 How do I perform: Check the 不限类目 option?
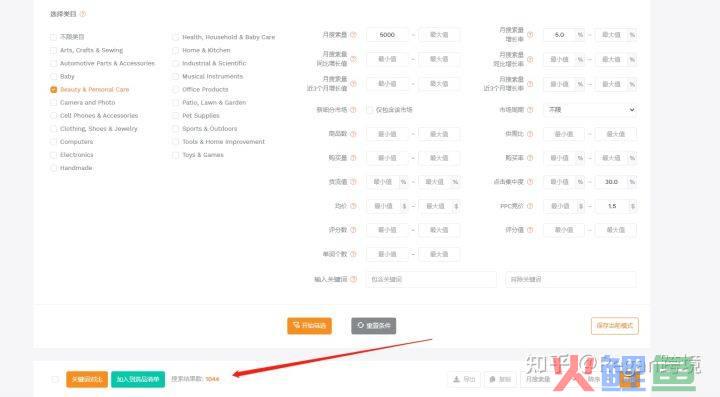[54, 37]
